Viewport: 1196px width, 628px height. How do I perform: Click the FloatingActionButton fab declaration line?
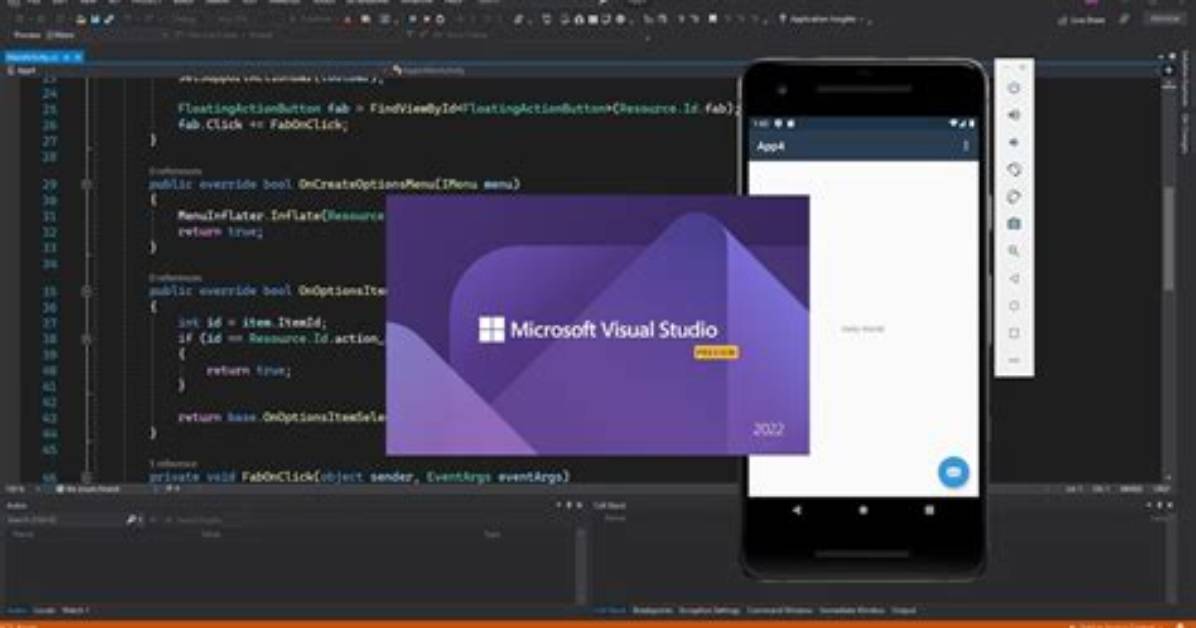[459, 108]
